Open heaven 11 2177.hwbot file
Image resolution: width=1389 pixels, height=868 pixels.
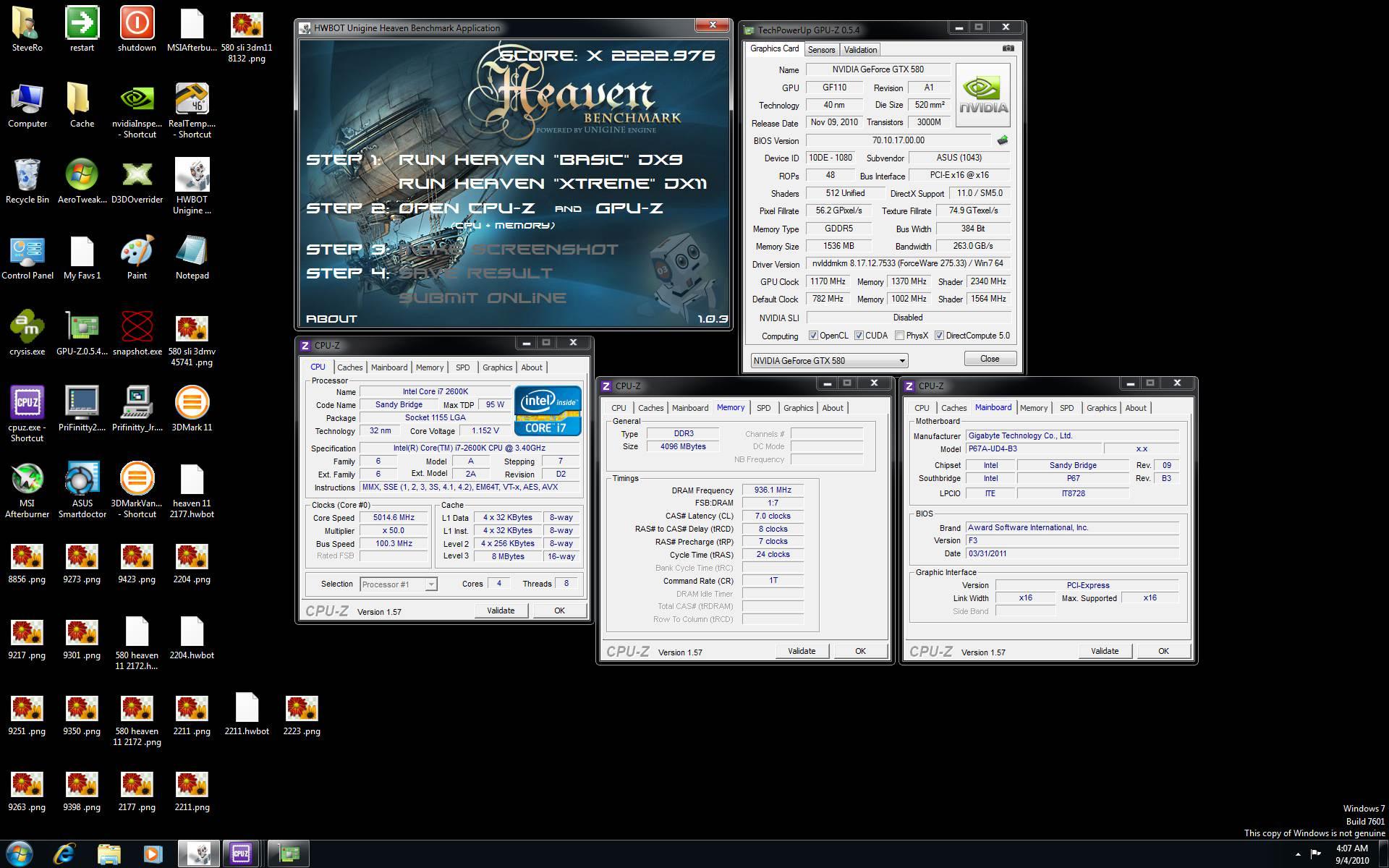[192, 479]
